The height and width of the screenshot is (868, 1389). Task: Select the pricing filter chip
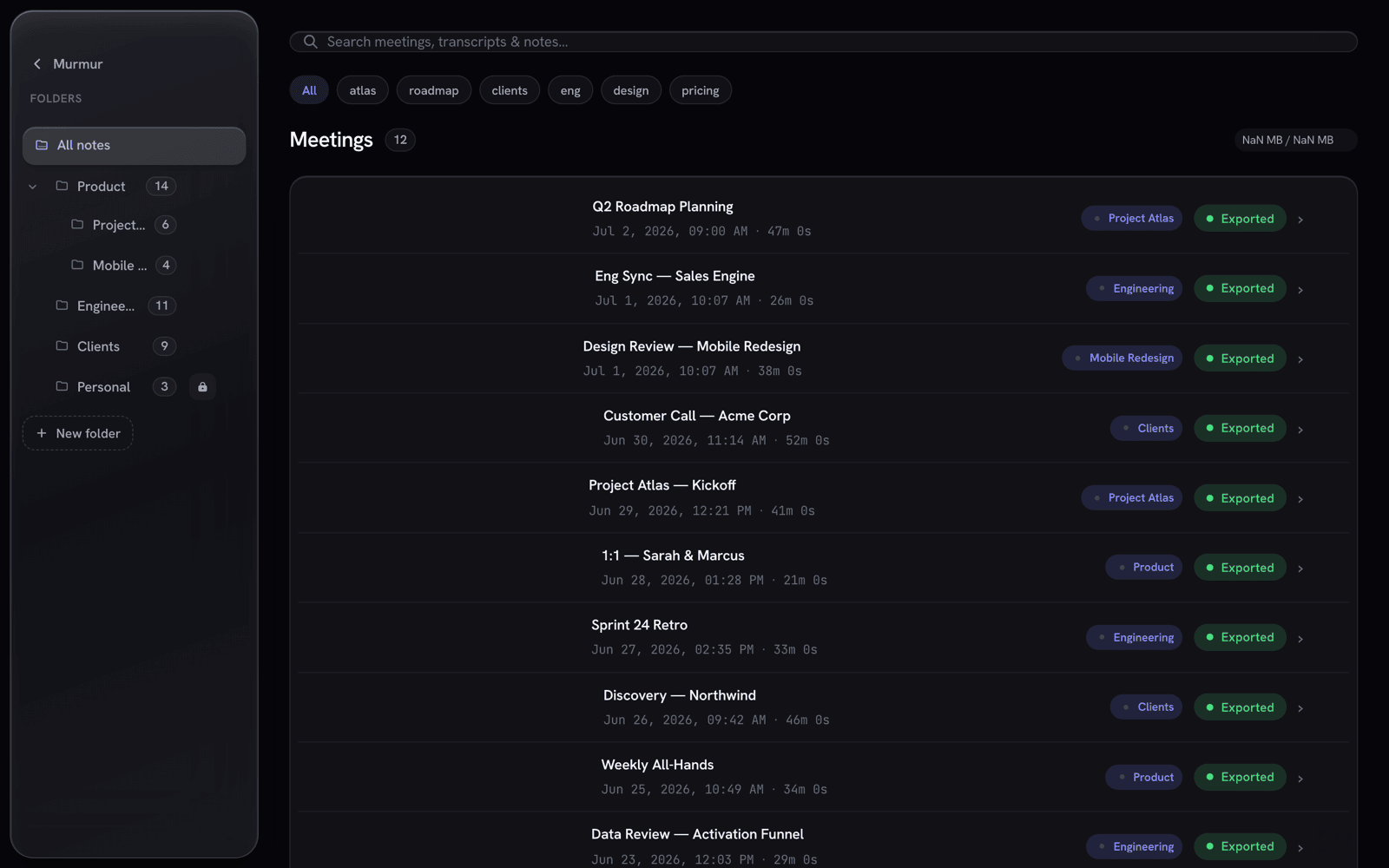pos(700,90)
